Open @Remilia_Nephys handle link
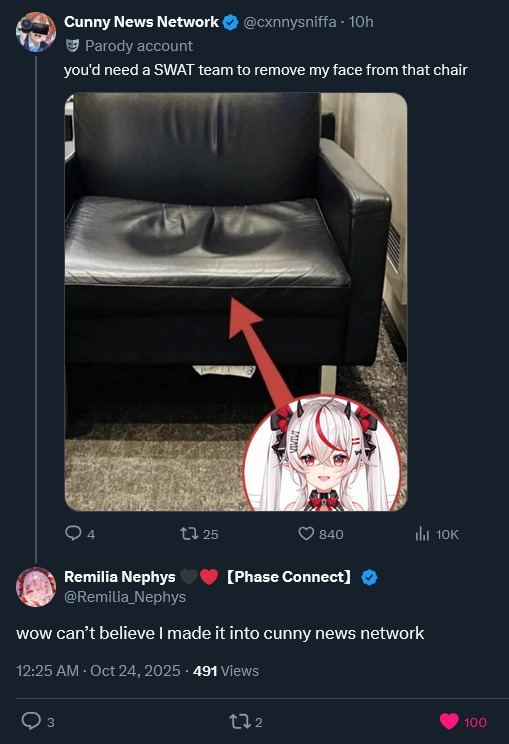The height and width of the screenshot is (744, 509). (125, 596)
